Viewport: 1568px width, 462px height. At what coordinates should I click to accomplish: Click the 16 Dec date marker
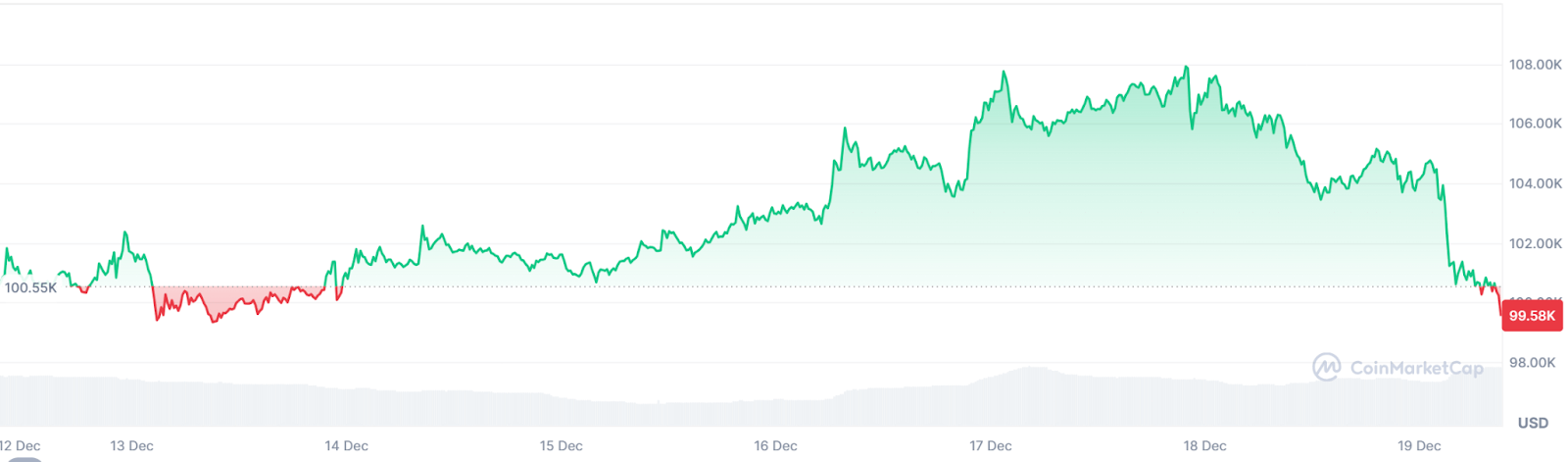coord(775,445)
